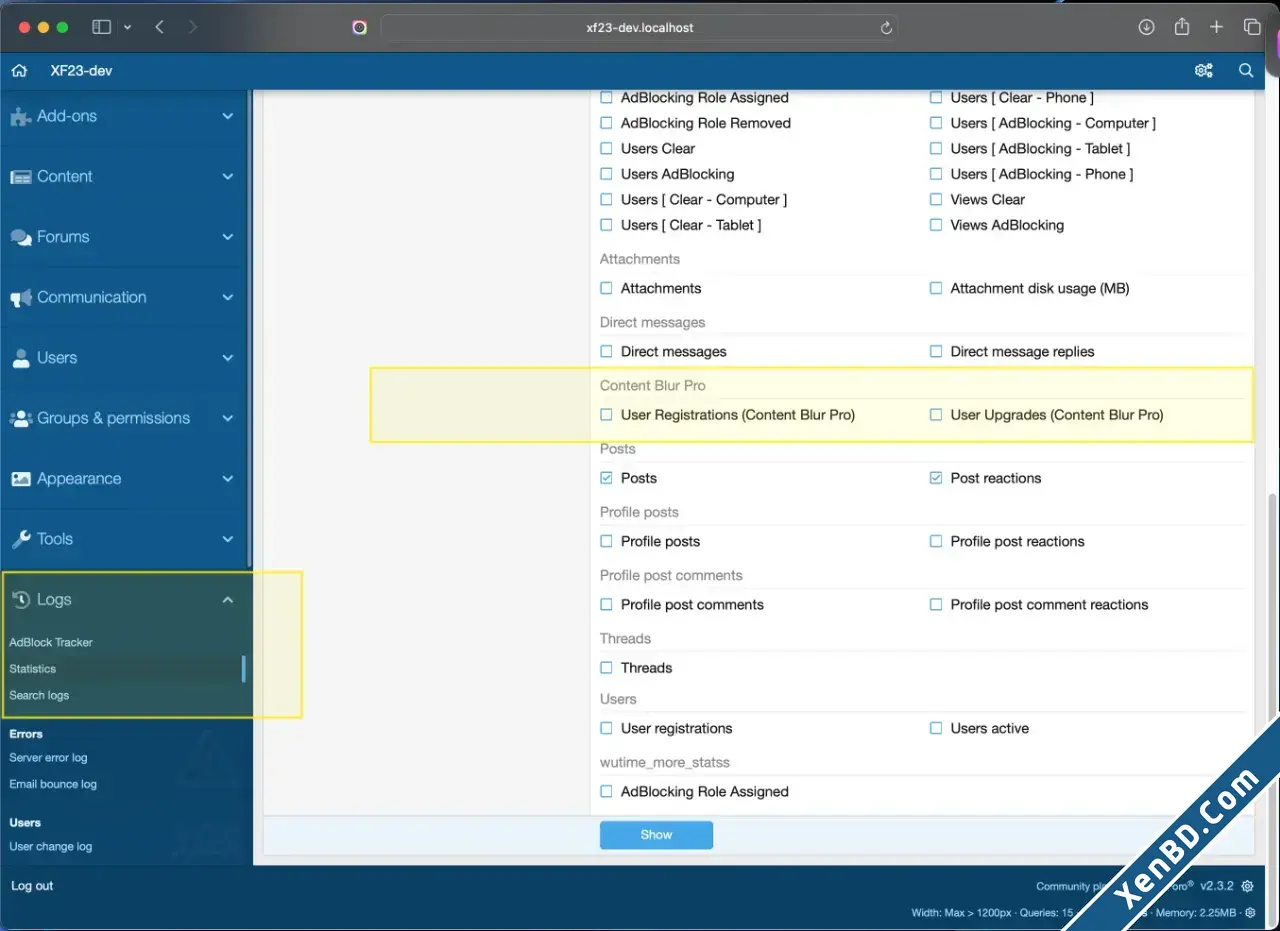Click the xf23-dev.localhost address bar
This screenshot has width=1280, height=931.
coord(639,28)
